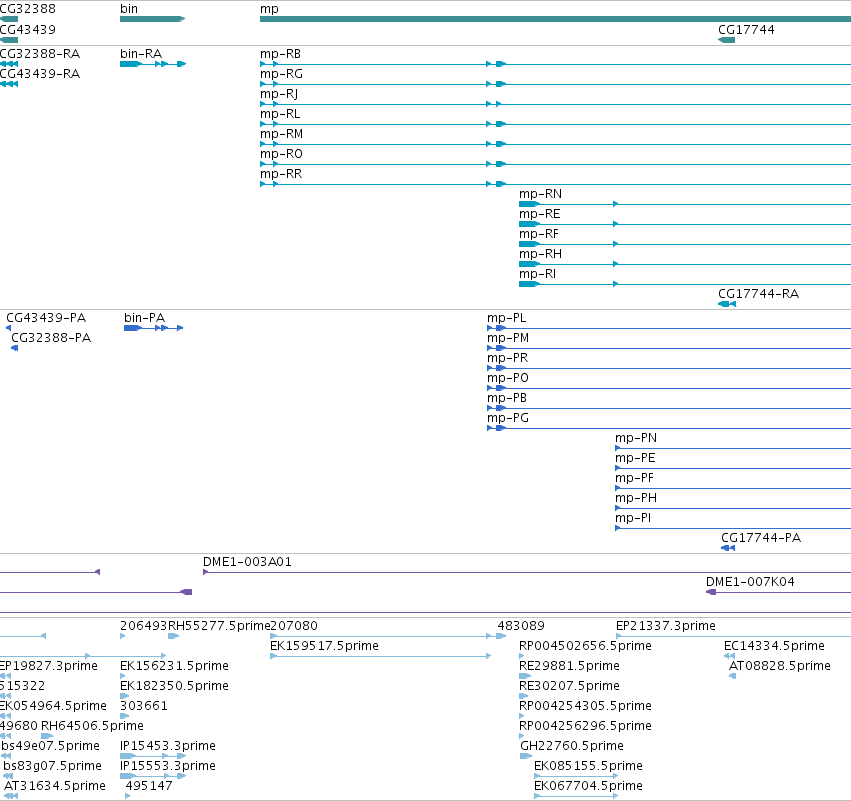The image size is (851, 801).
Task: Select transcript mp-RI
Action: 537,275
